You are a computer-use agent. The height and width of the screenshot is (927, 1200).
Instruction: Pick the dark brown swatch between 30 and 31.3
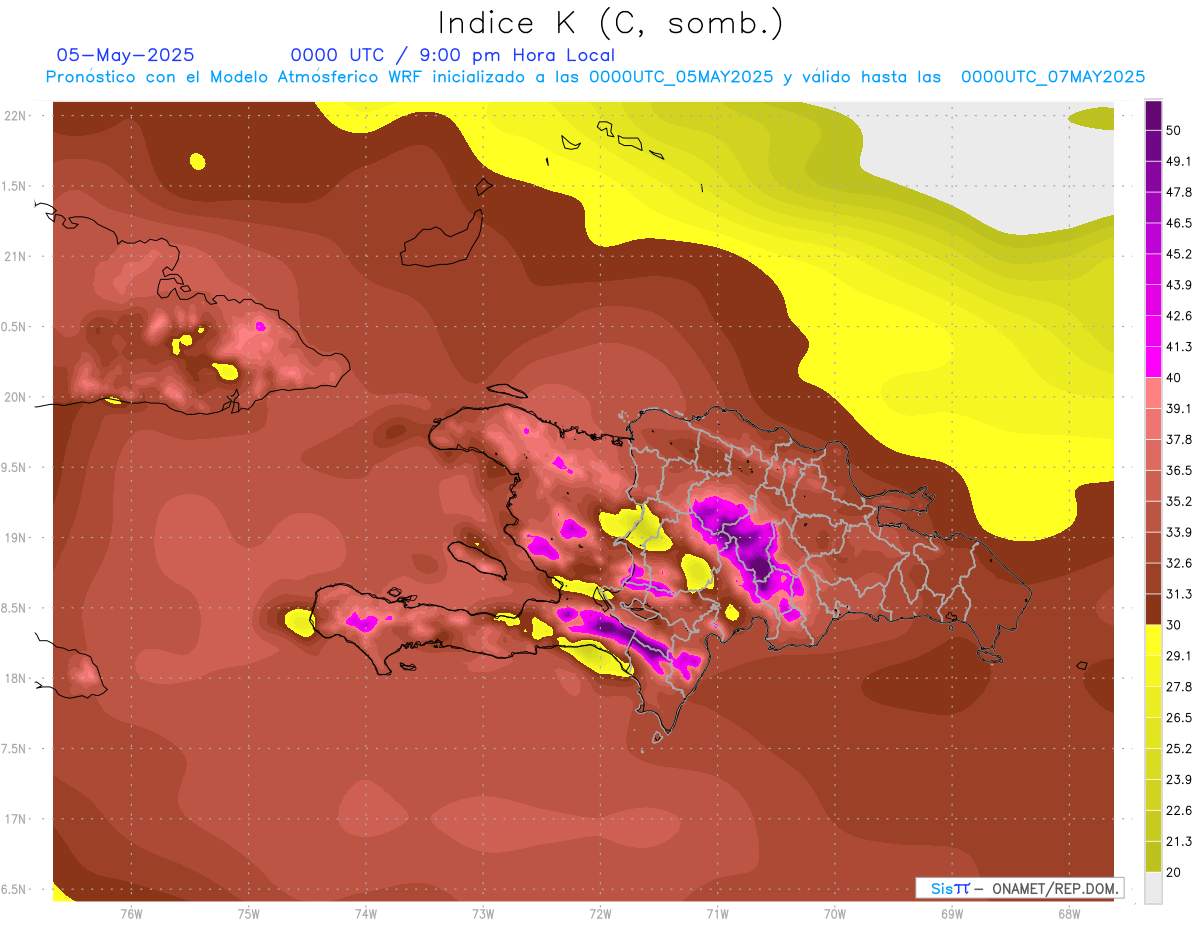1153,610
